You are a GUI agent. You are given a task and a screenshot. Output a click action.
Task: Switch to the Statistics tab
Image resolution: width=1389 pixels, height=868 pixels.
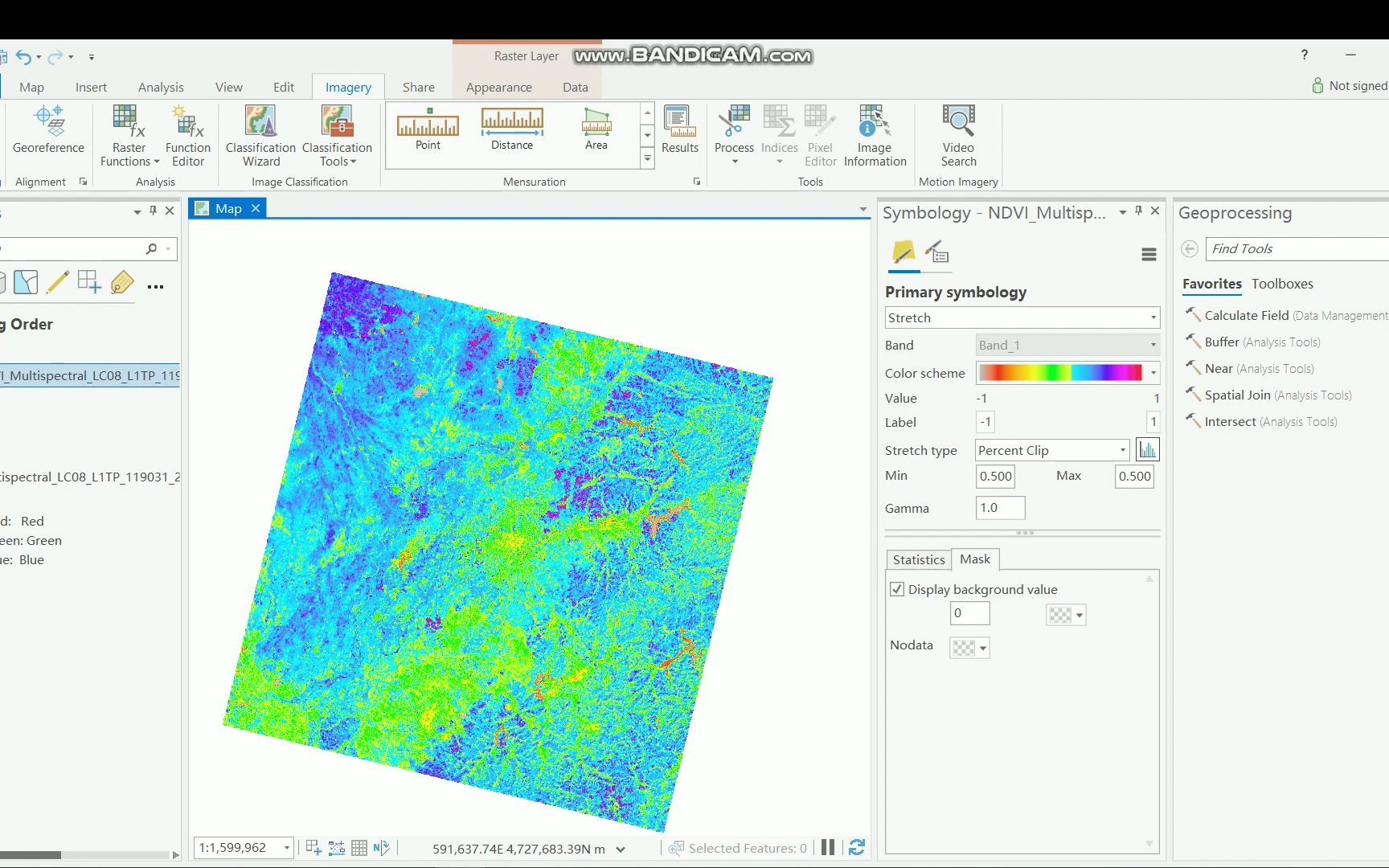point(918,559)
